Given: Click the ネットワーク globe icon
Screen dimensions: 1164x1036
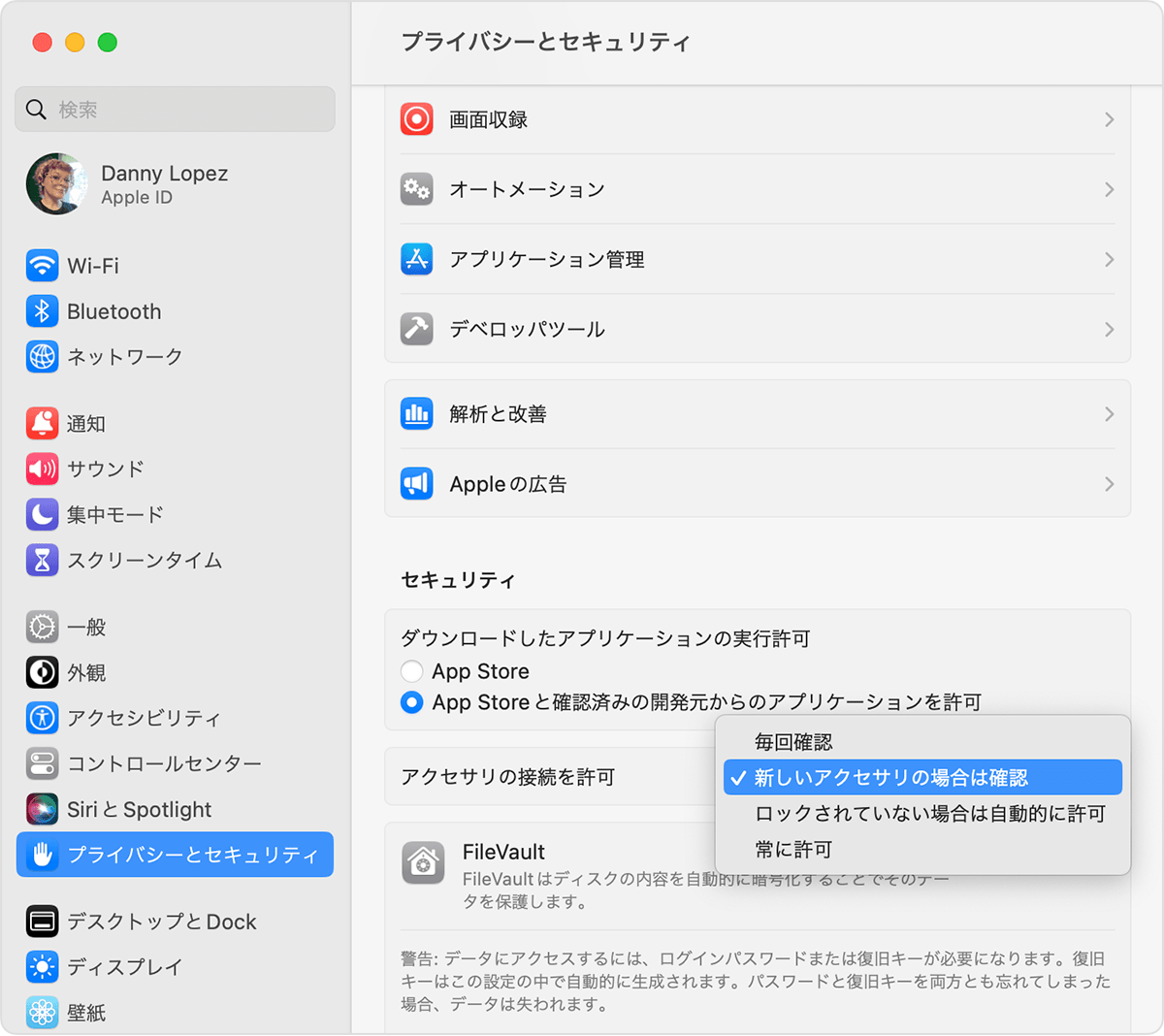Looking at the screenshot, I should point(42,357).
